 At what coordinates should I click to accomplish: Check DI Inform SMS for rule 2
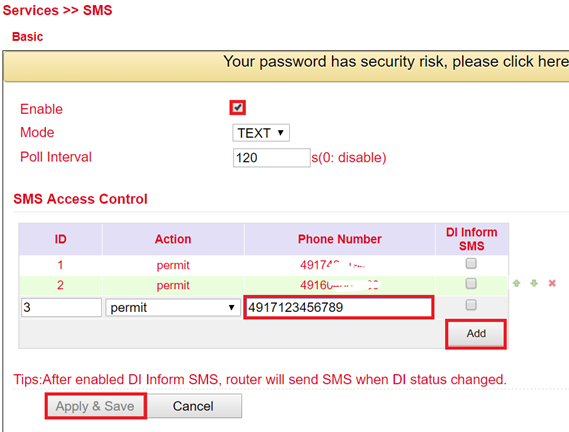tap(471, 283)
